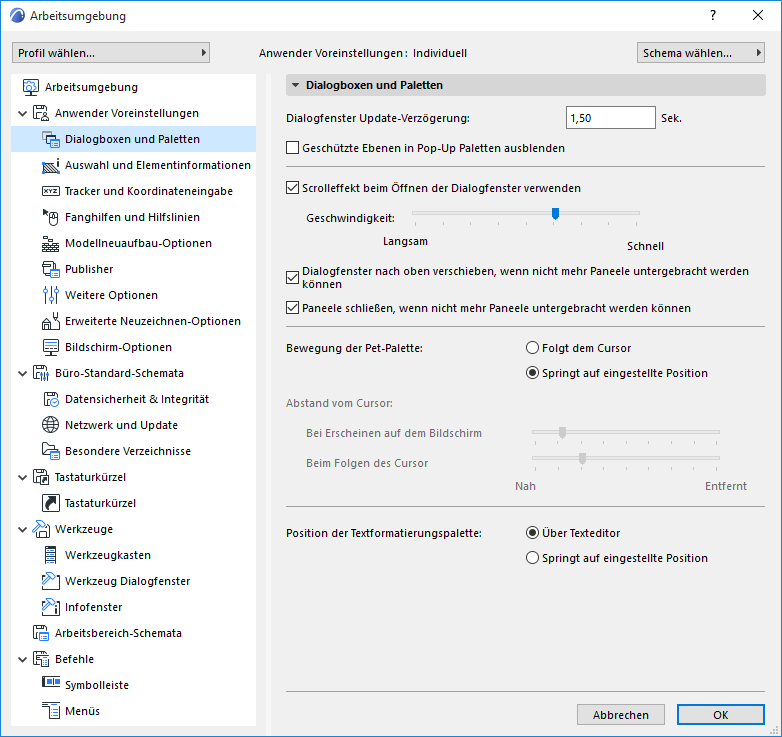Uncheck Dialogfenster nach oben verschieben option
The width and height of the screenshot is (782, 737).
point(292,278)
